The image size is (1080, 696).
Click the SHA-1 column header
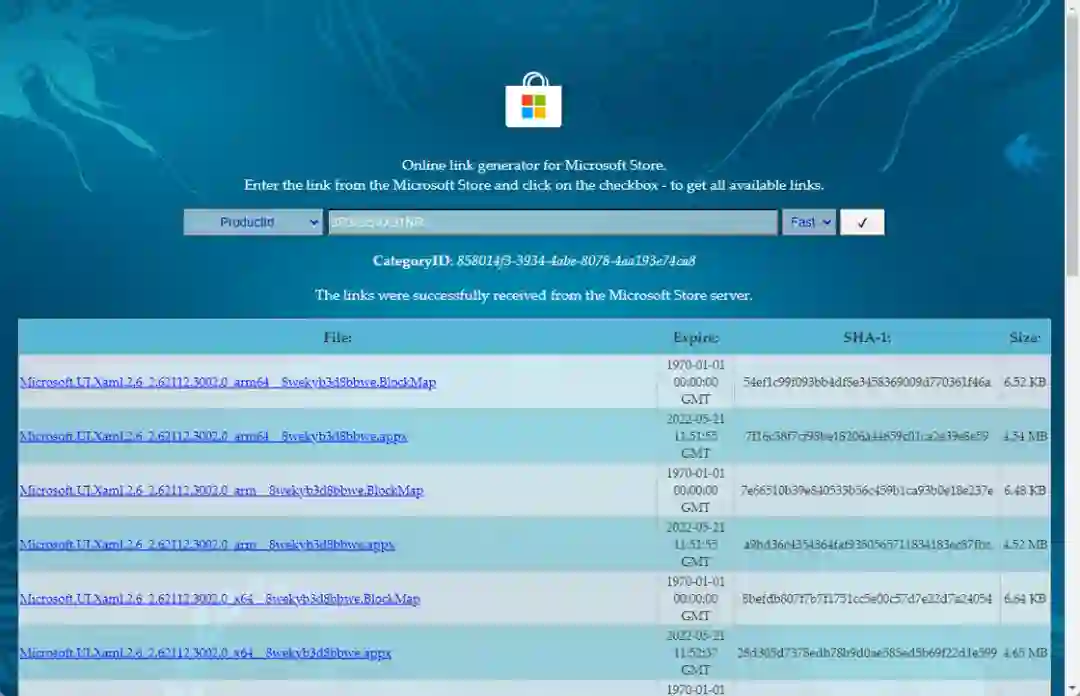click(866, 338)
